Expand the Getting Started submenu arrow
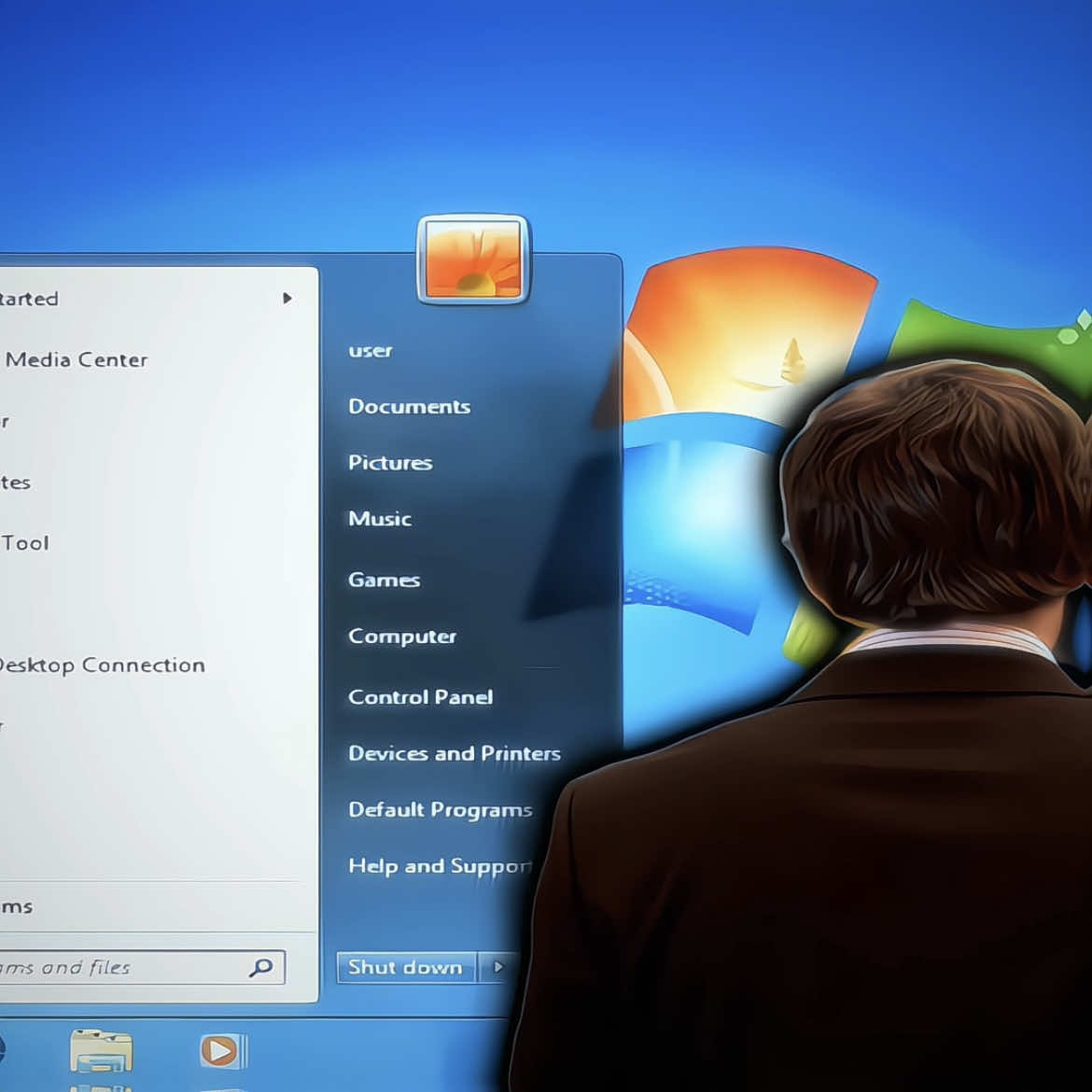1092x1092 pixels. (x=287, y=298)
